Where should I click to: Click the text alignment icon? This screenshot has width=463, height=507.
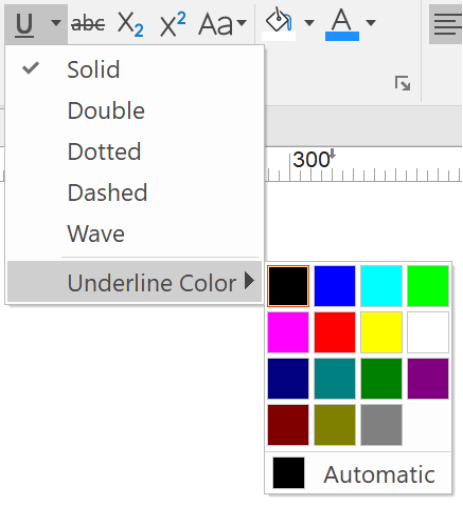446,24
